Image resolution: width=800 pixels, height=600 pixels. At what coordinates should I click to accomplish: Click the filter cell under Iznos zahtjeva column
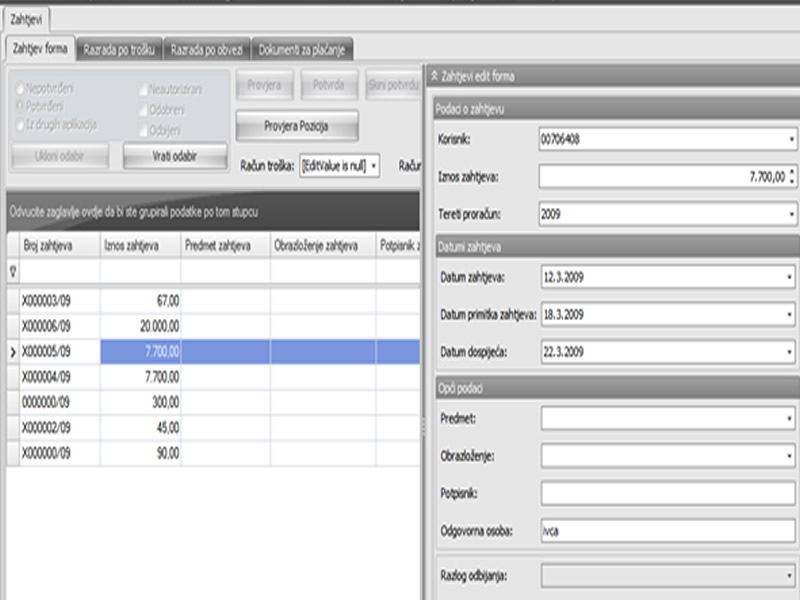(x=140, y=271)
